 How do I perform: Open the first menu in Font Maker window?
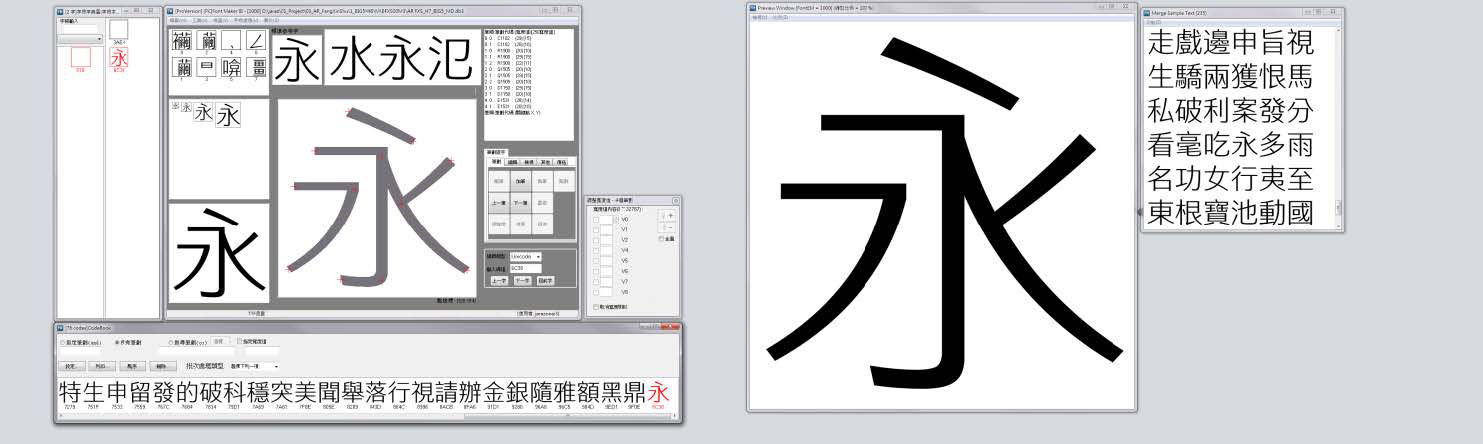coord(178,19)
